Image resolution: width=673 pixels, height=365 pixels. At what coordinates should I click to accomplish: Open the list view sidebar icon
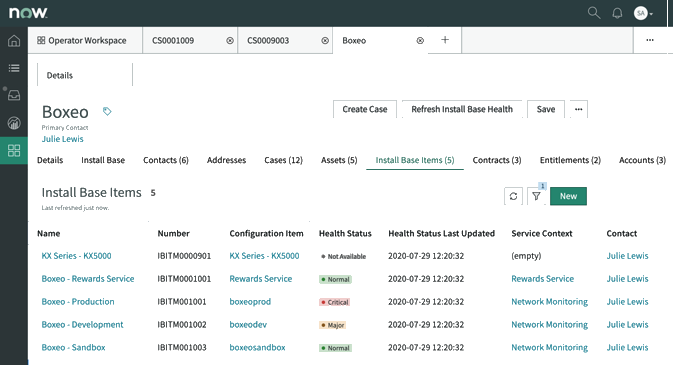pyautogui.click(x=14, y=68)
